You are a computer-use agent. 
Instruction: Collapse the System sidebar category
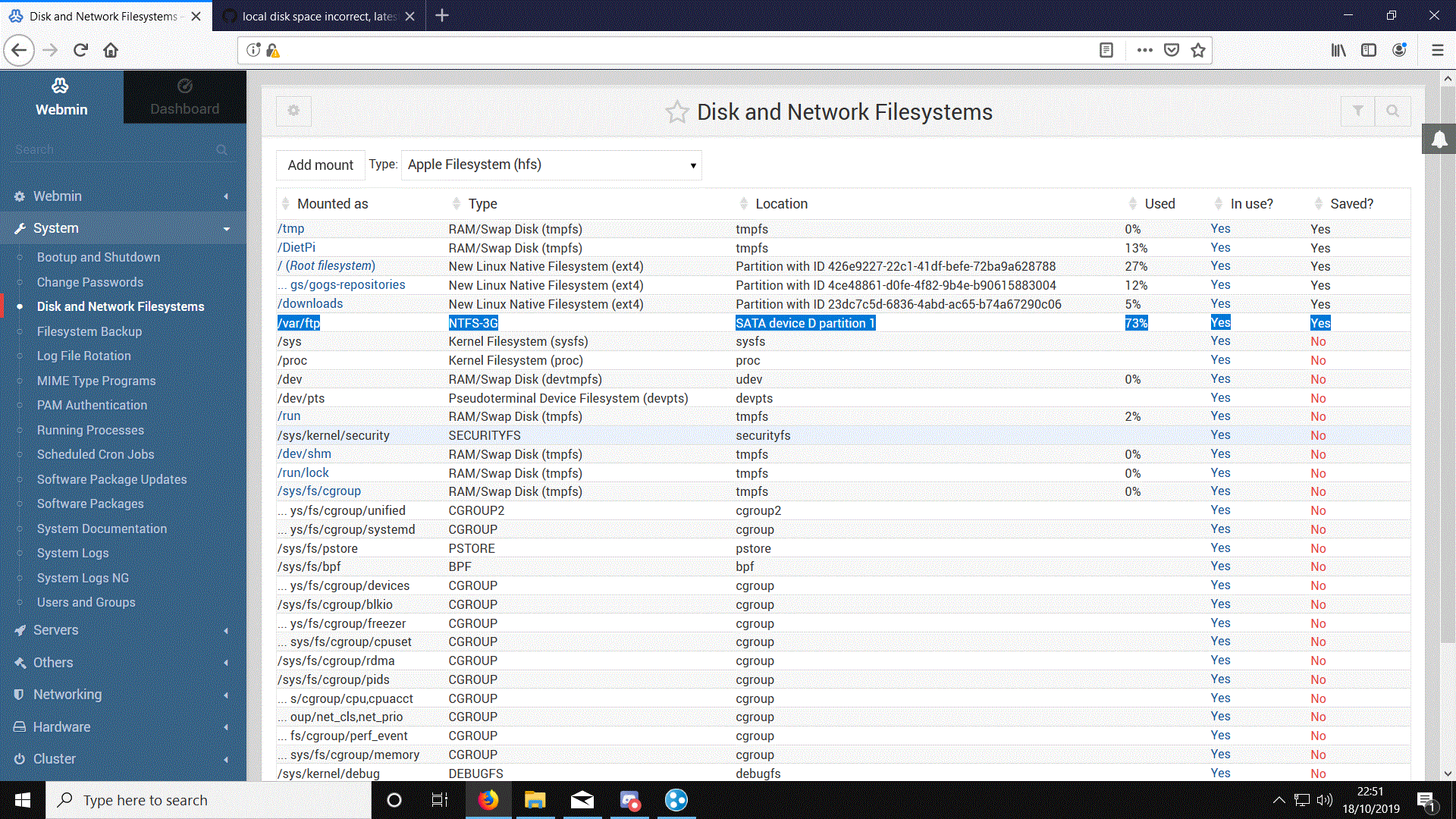tap(123, 228)
